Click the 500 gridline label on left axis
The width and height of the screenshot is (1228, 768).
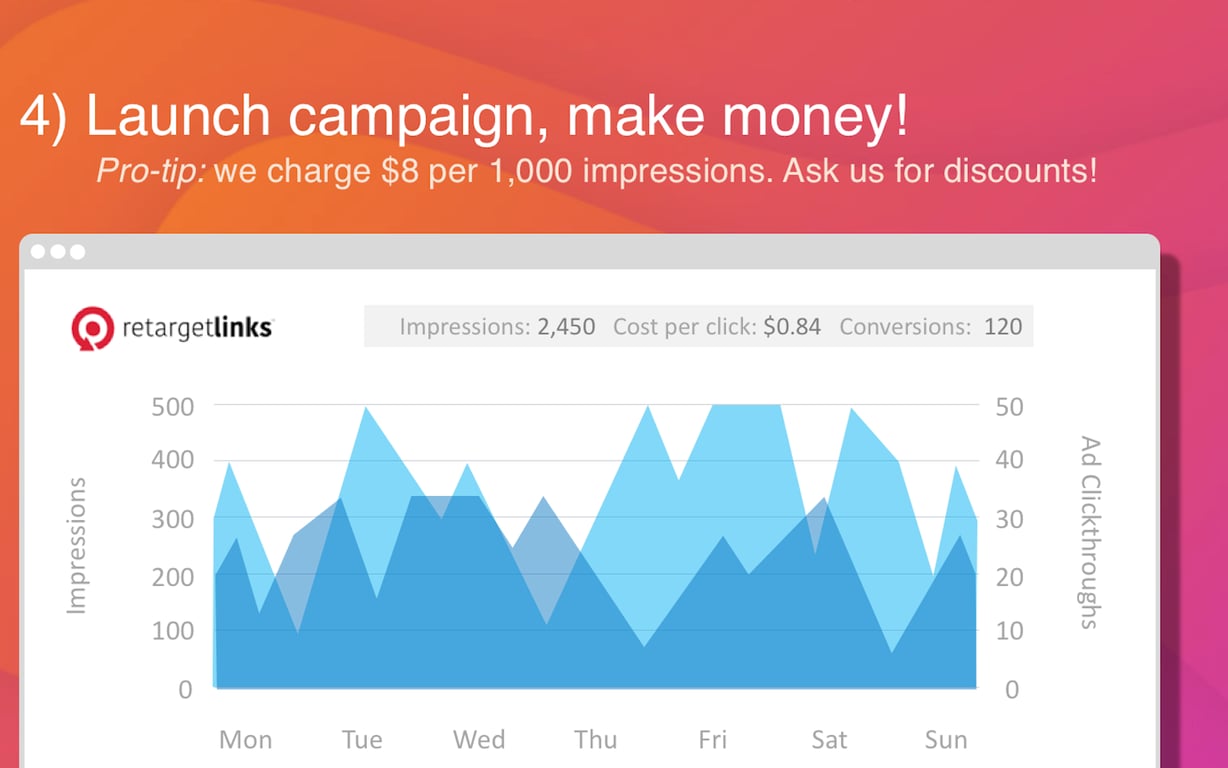point(172,406)
